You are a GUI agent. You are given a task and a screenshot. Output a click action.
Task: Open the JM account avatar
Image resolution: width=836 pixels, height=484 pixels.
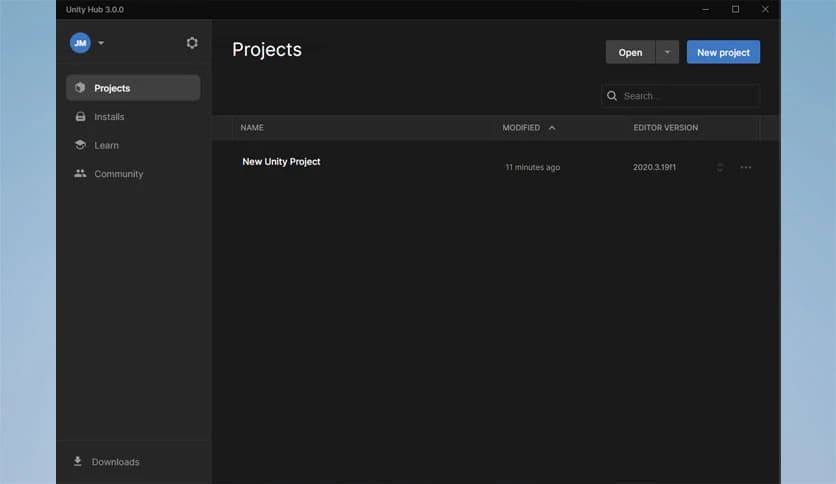coord(80,43)
